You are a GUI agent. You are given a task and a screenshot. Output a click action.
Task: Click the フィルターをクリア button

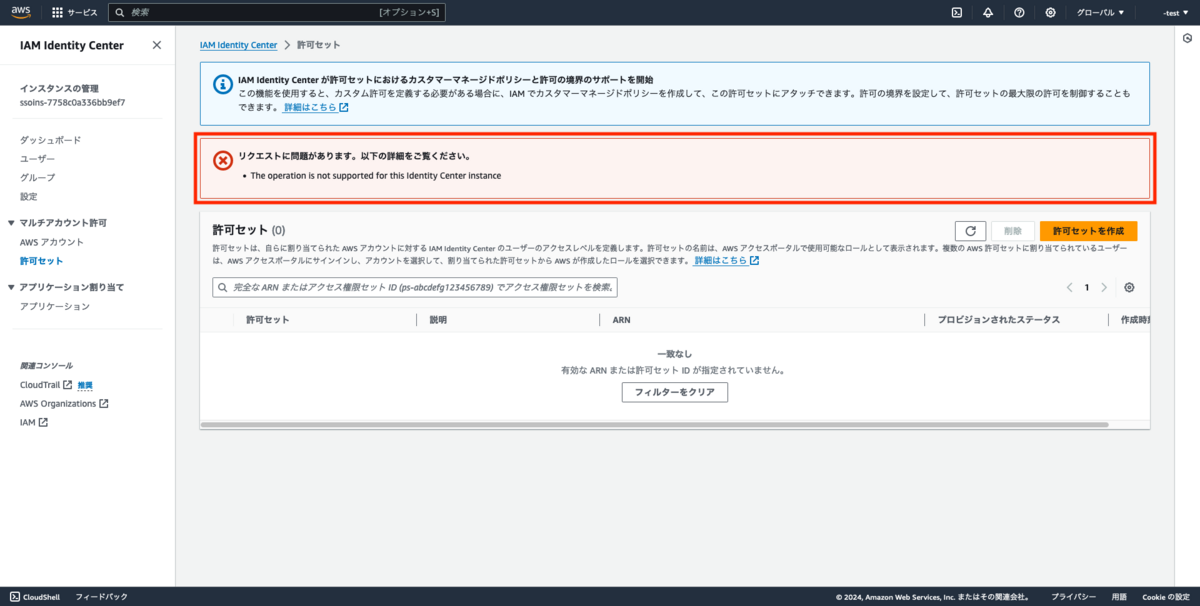point(675,392)
